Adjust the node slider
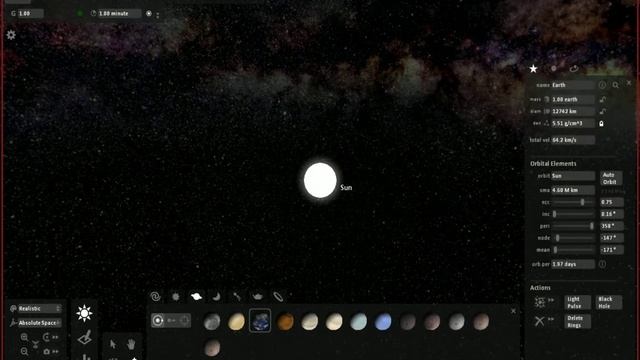 (x=573, y=238)
